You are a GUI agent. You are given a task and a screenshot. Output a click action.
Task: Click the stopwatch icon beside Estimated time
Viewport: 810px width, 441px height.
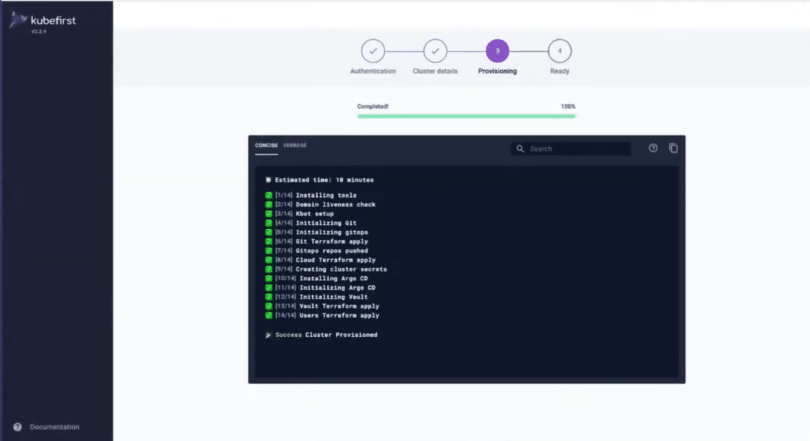(x=268, y=180)
